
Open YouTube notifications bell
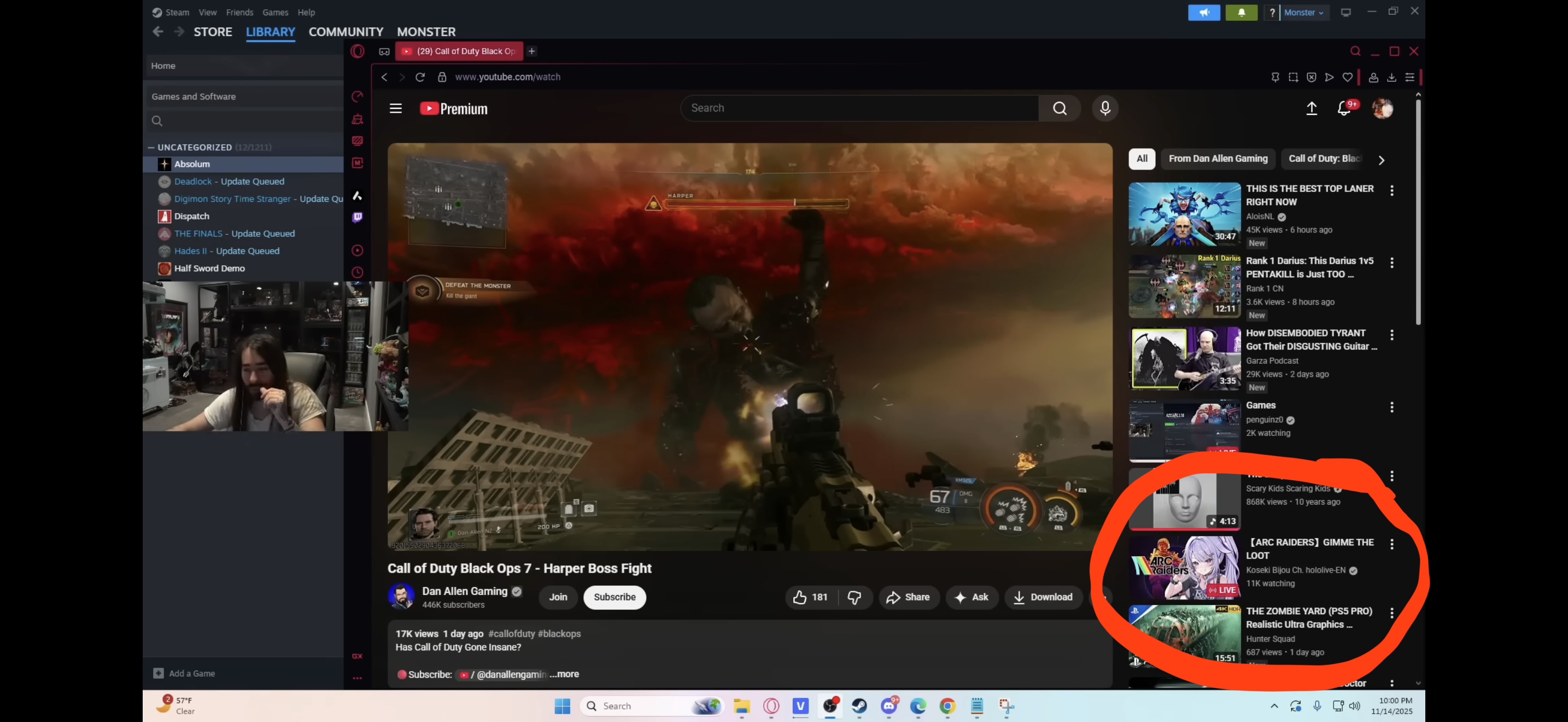(1343, 108)
